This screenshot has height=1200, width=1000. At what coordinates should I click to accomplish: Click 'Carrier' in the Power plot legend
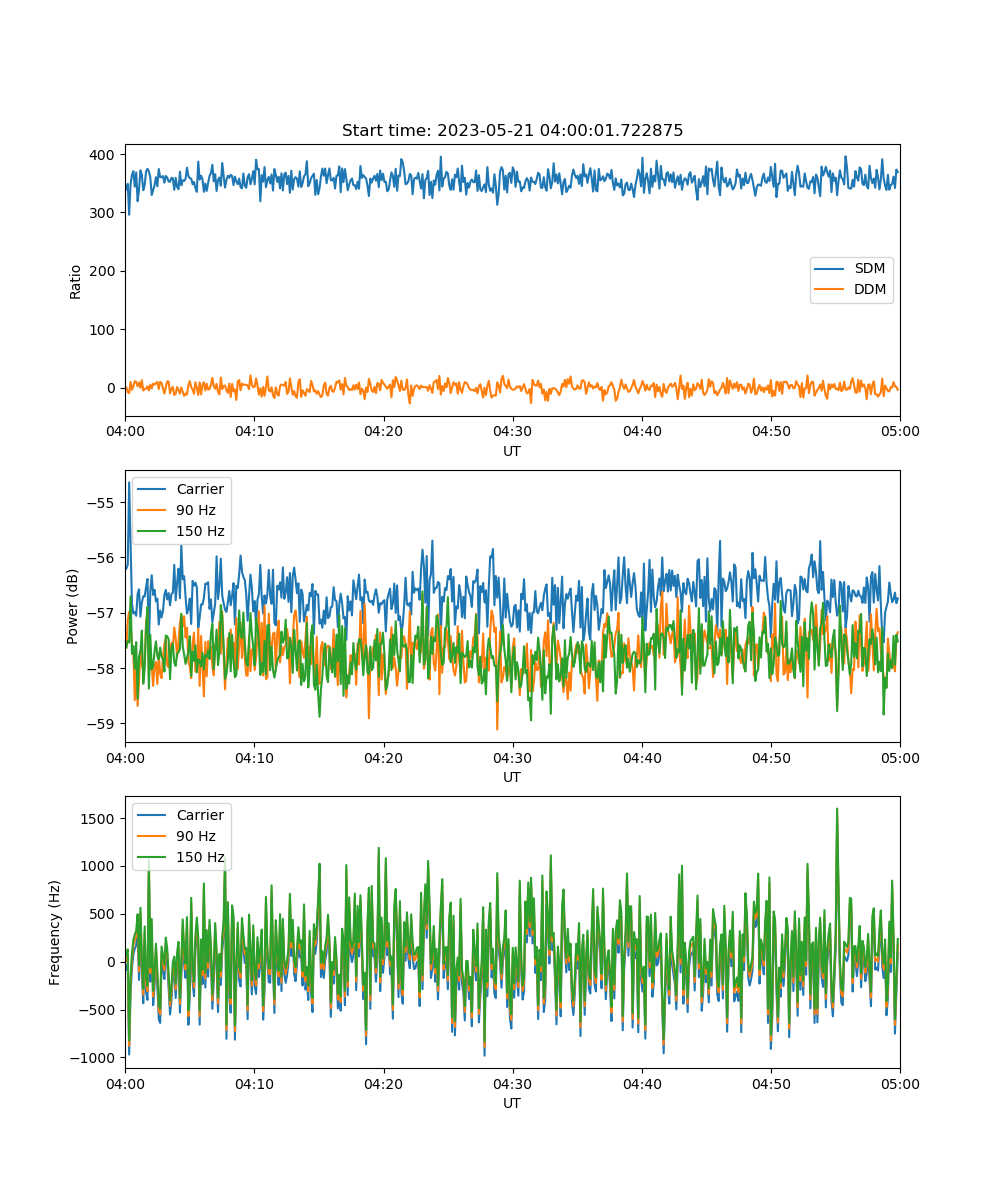click(x=200, y=490)
